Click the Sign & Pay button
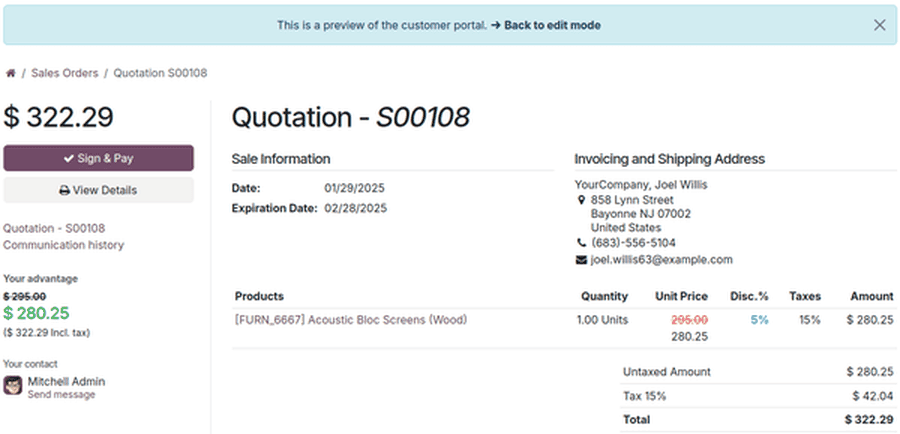Screen dimensions: 900x434 pyautogui.click(x=99, y=158)
